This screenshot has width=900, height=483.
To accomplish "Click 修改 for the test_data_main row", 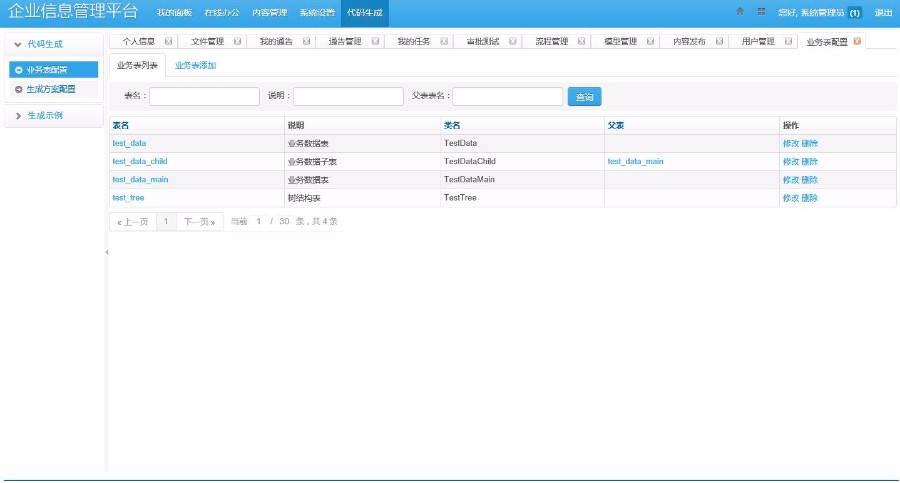I will click(x=791, y=180).
